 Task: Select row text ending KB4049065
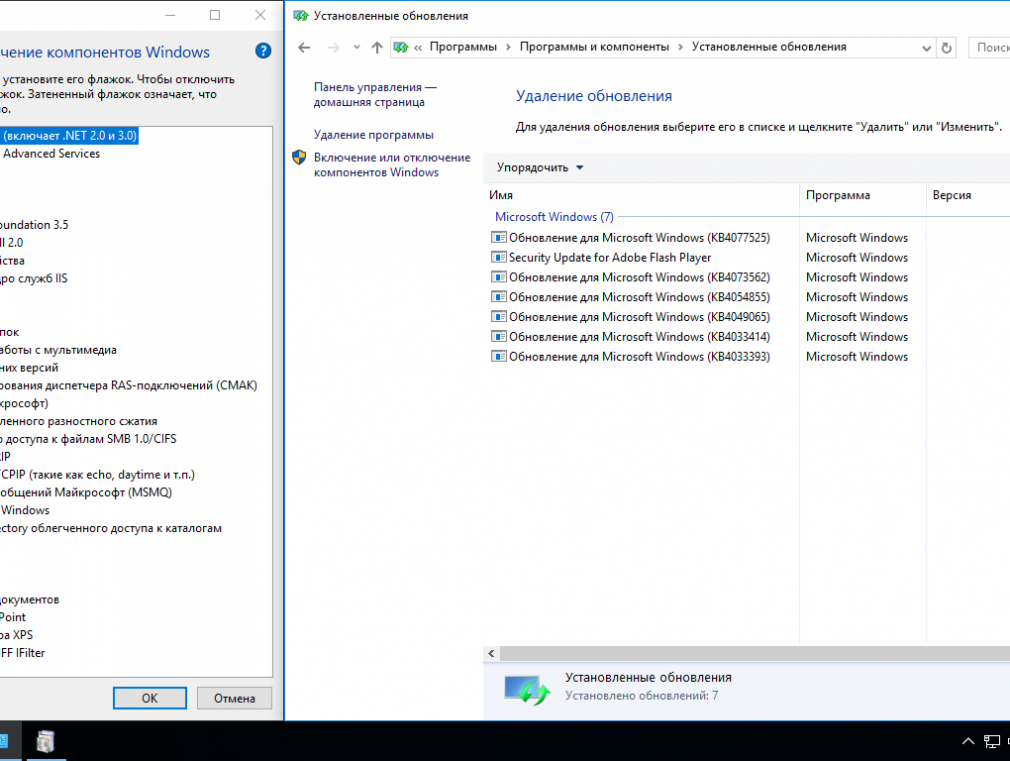tap(640, 317)
